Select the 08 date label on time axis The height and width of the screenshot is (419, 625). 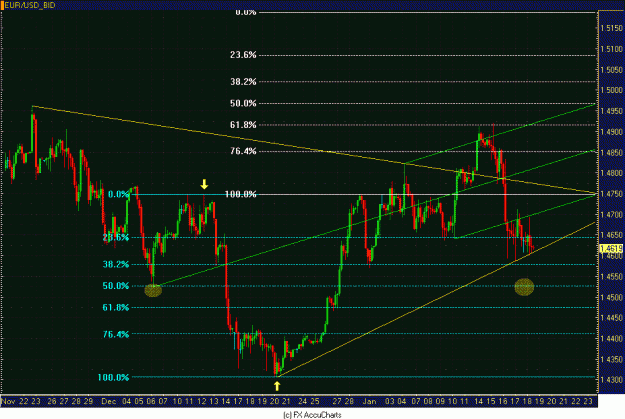click(x=428, y=401)
